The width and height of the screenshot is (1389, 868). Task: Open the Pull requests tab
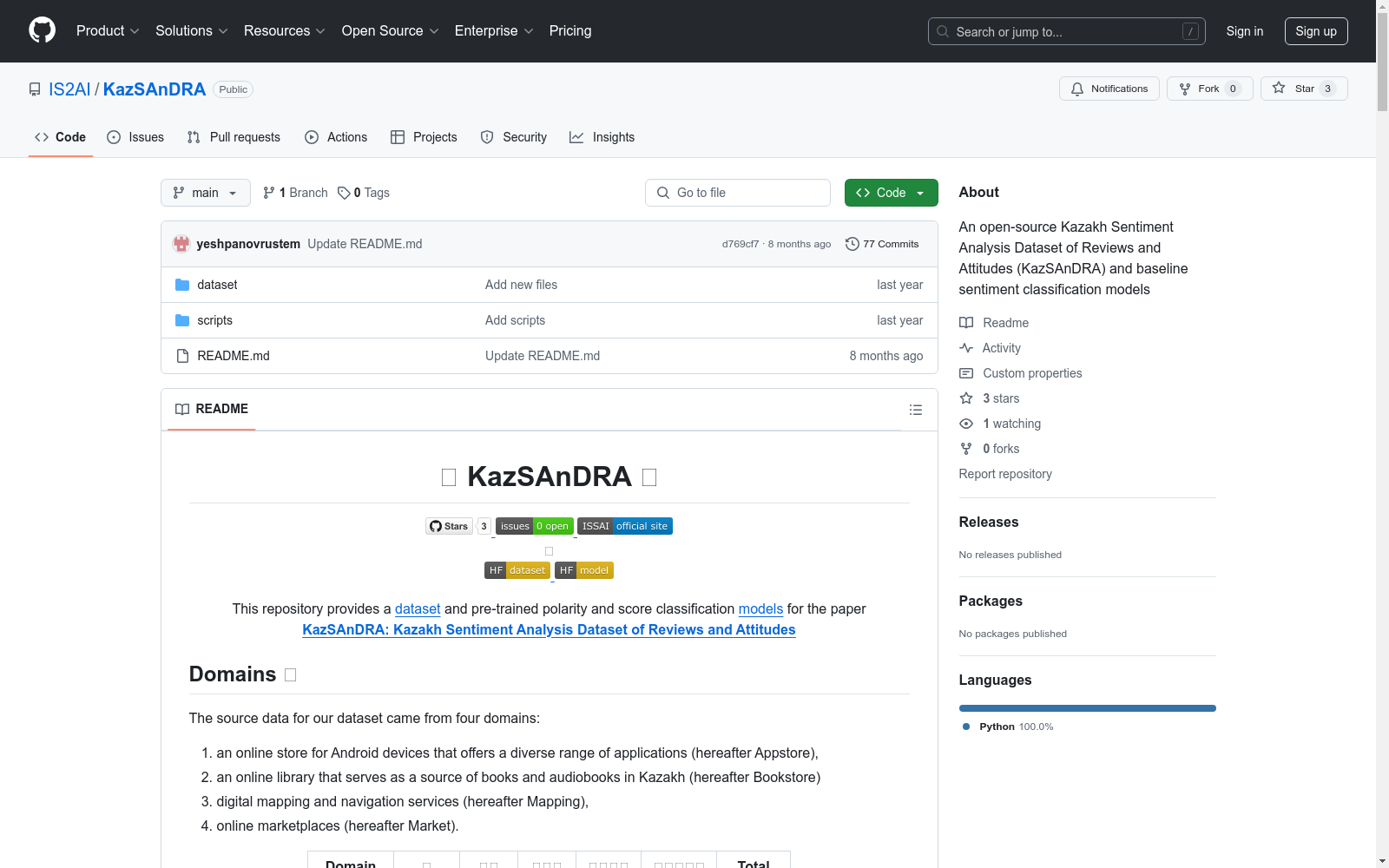click(234, 137)
